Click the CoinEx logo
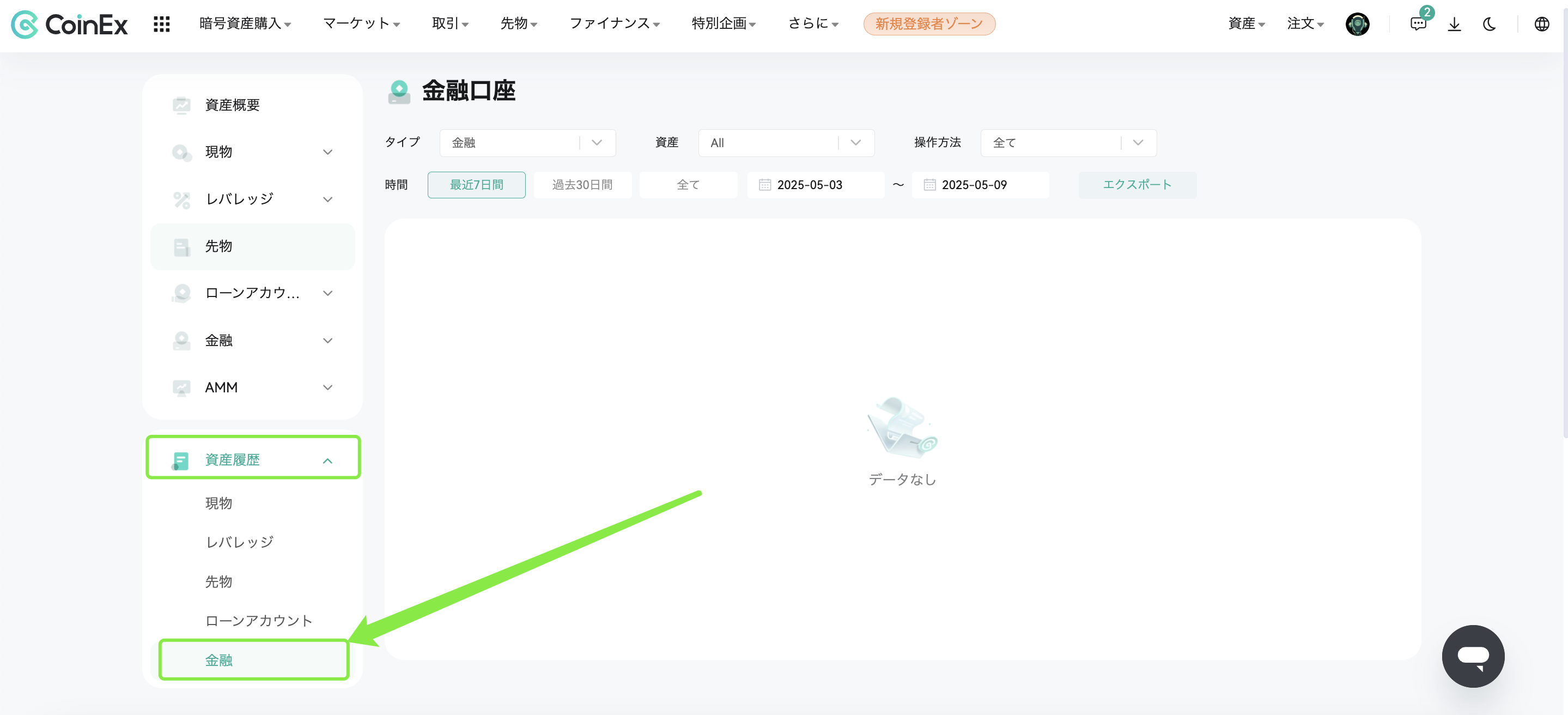1568x715 pixels. [x=69, y=25]
